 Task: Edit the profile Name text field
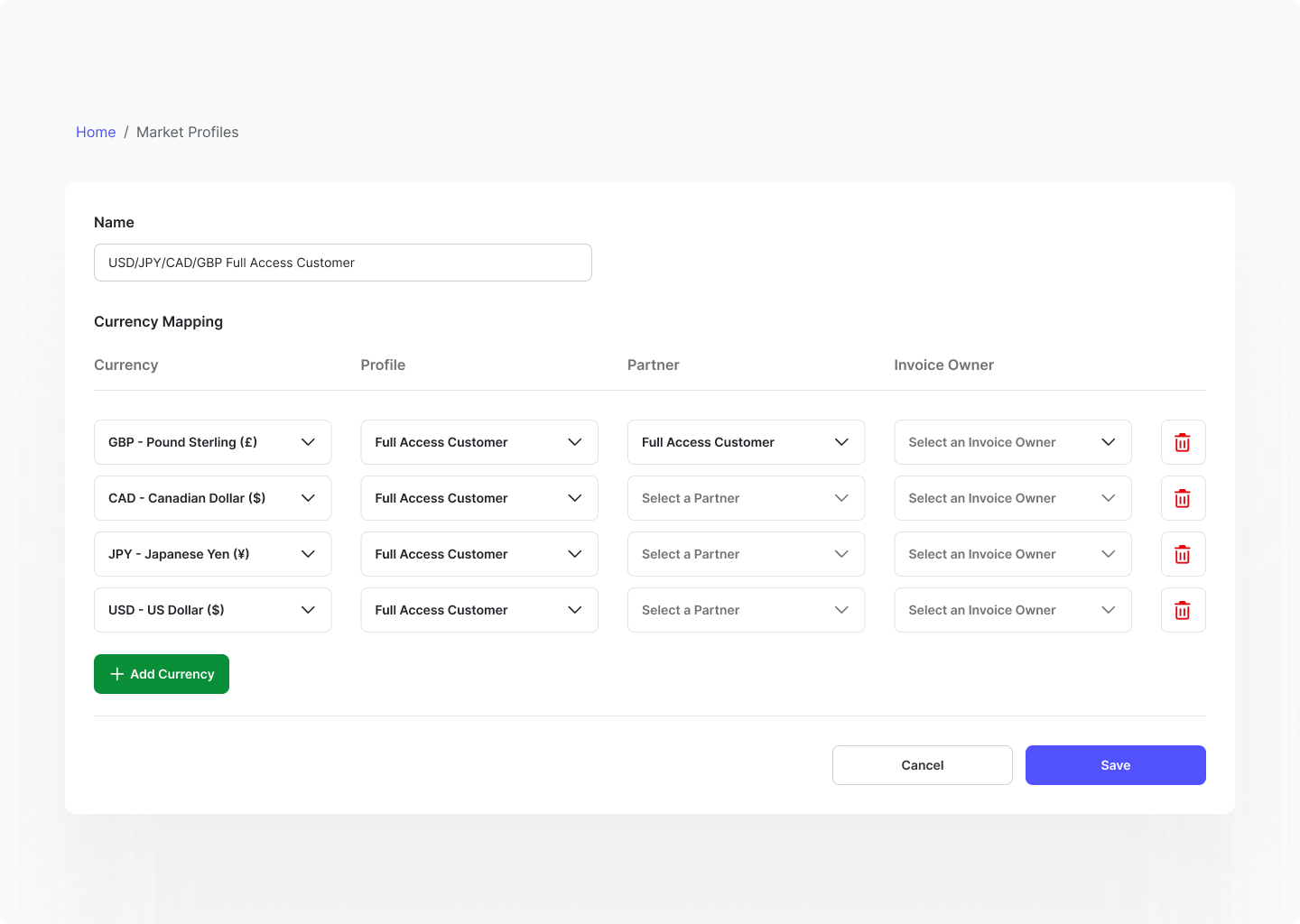pos(343,263)
